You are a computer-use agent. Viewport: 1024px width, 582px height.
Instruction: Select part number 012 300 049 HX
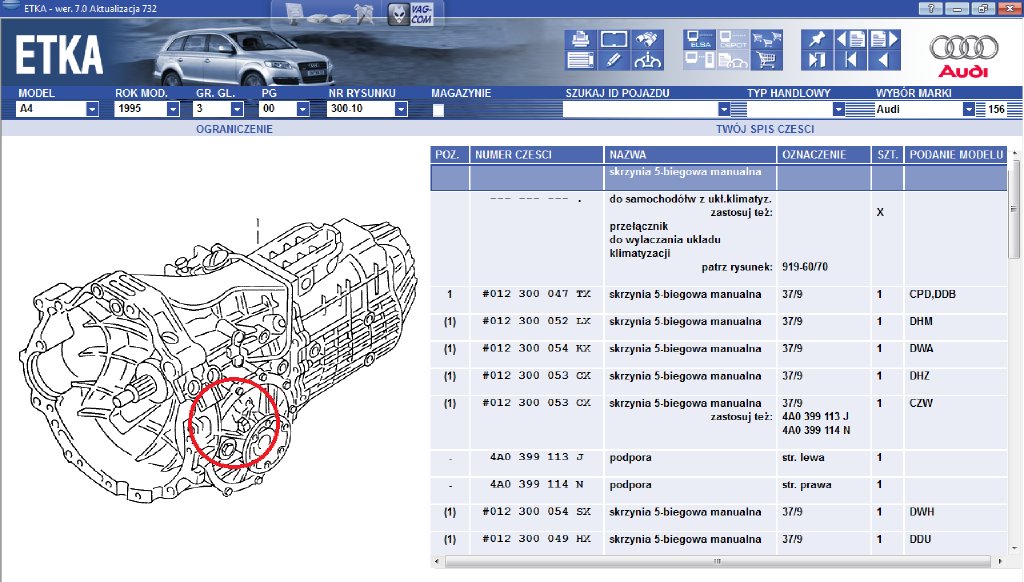(x=536, y=540)
